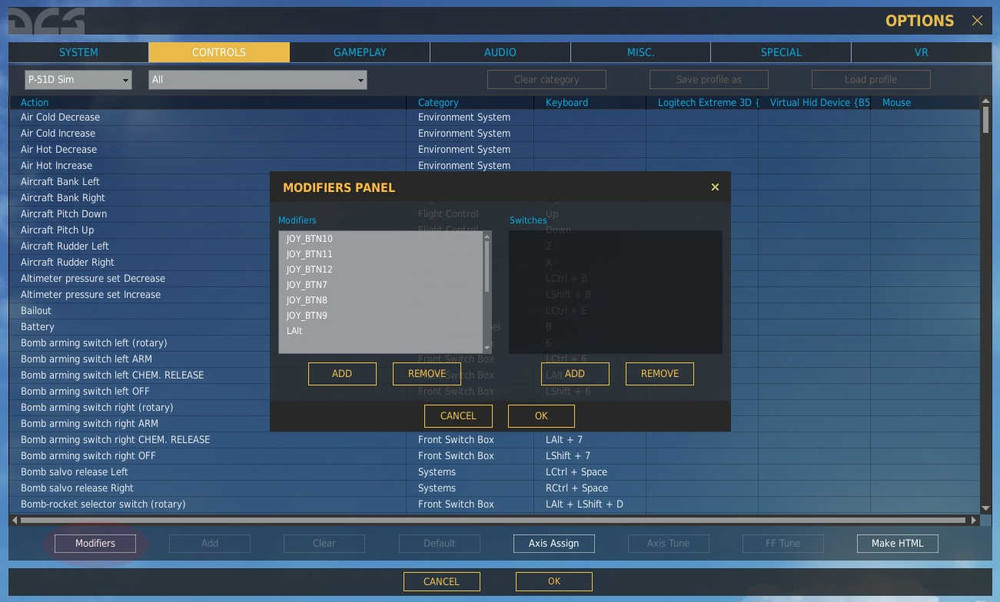The image size is (1000, 602).
Task: Click the Action column header
Action: [208, 103]
